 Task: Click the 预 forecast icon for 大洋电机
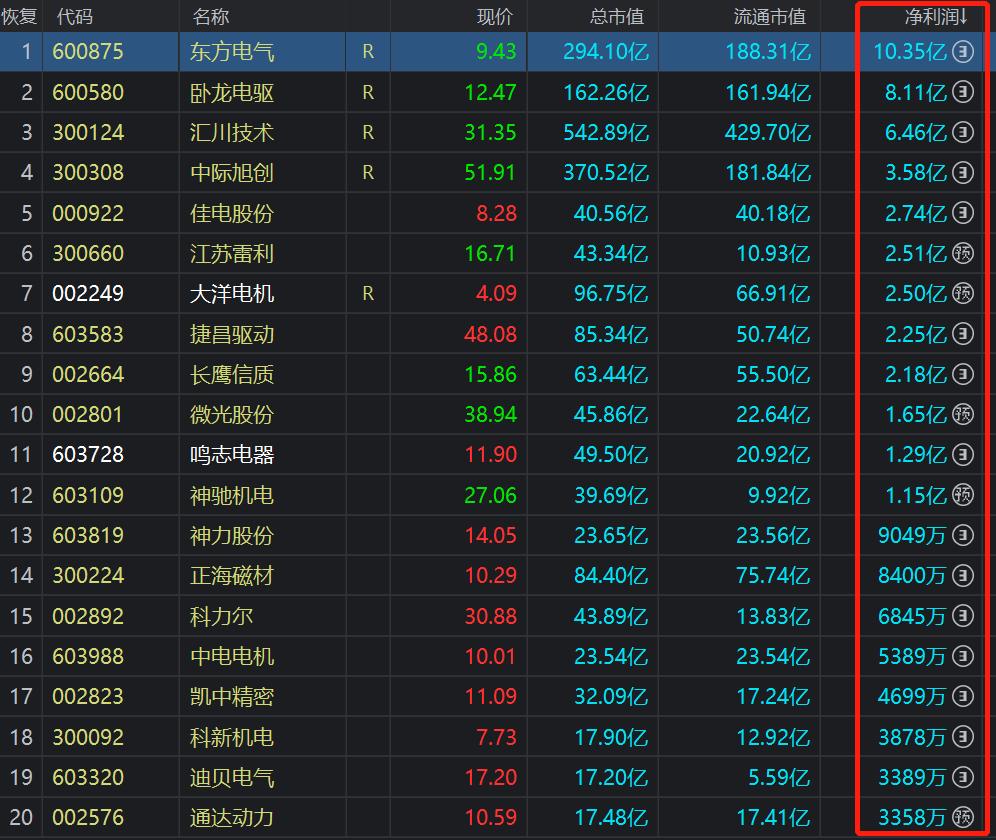pos(963,293)
